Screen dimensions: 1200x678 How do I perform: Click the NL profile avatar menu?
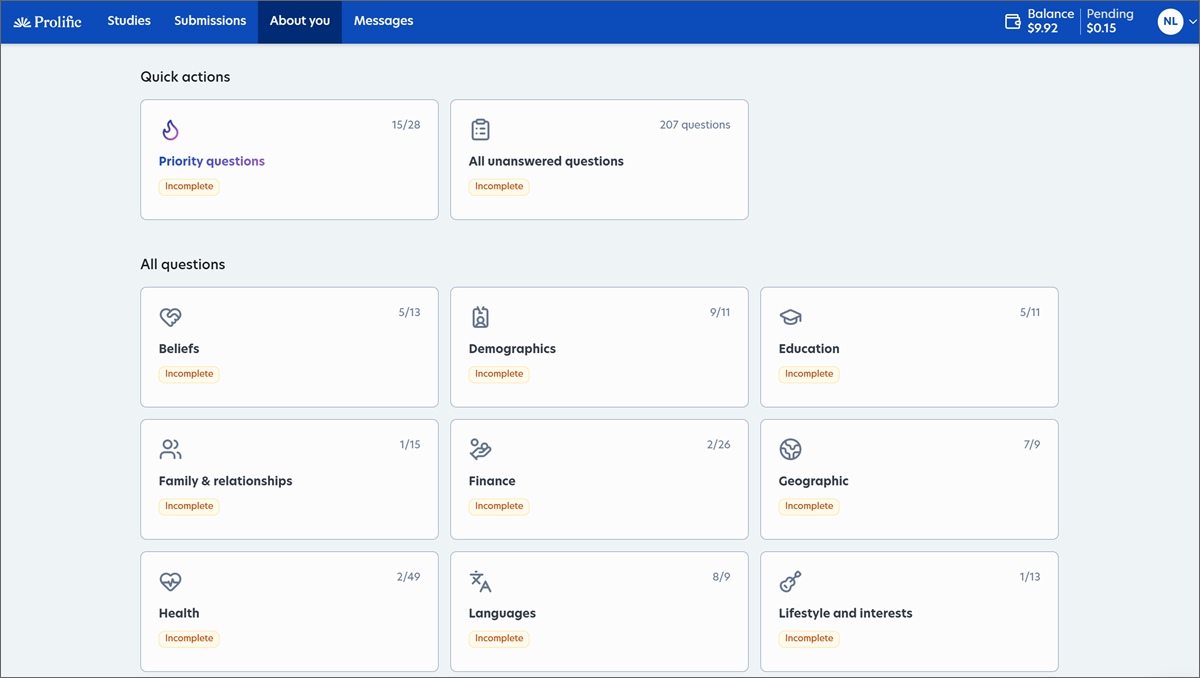[x=1170, y=20]
